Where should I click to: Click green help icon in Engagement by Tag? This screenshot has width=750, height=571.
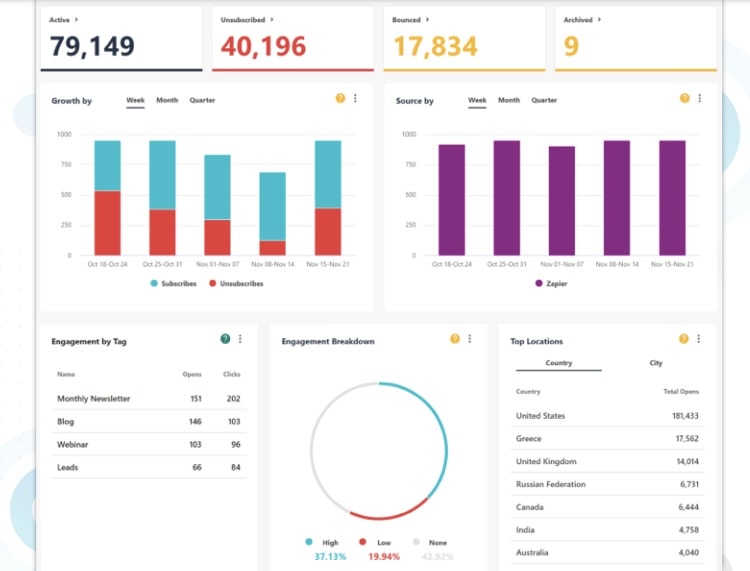pos(225,339)
